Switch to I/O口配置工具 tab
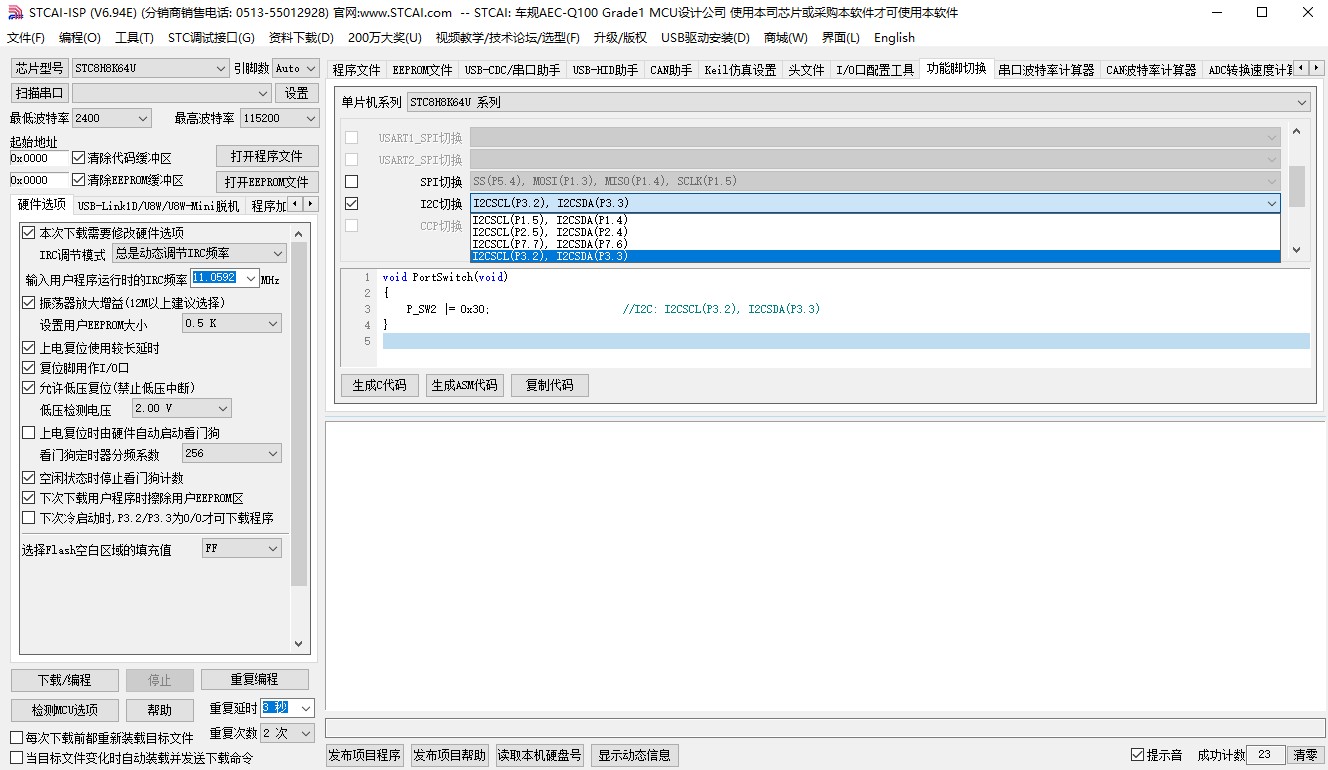 (x=875, y=70)
